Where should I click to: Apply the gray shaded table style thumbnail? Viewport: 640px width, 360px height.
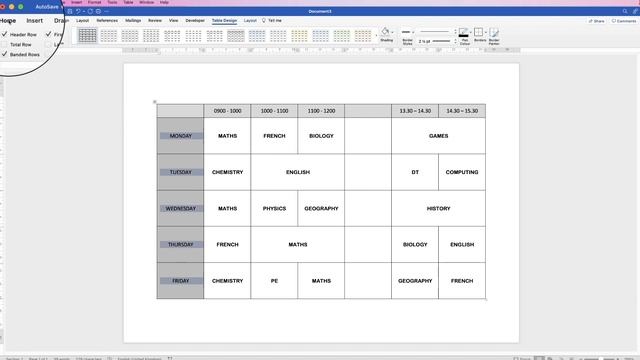(236, 36)
